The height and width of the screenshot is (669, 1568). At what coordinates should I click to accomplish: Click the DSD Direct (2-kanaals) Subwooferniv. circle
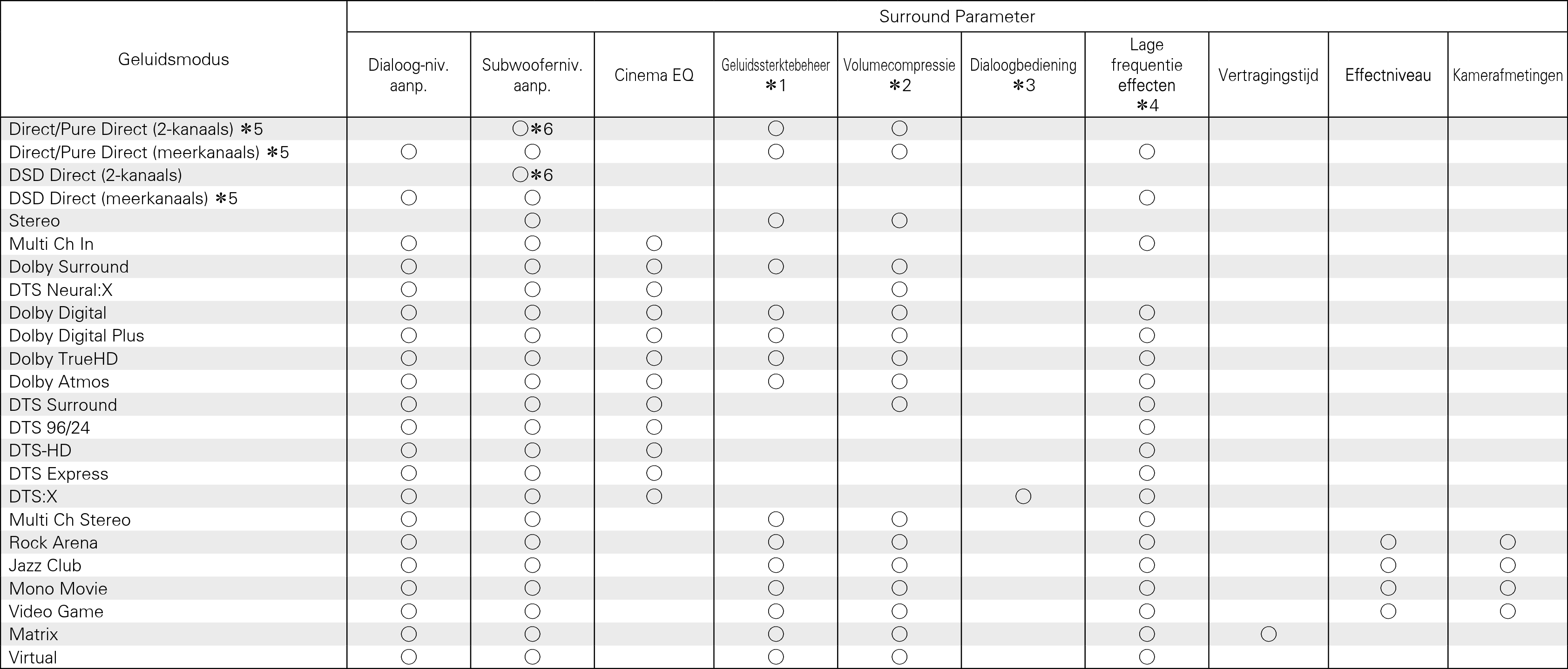click(520, 175)
